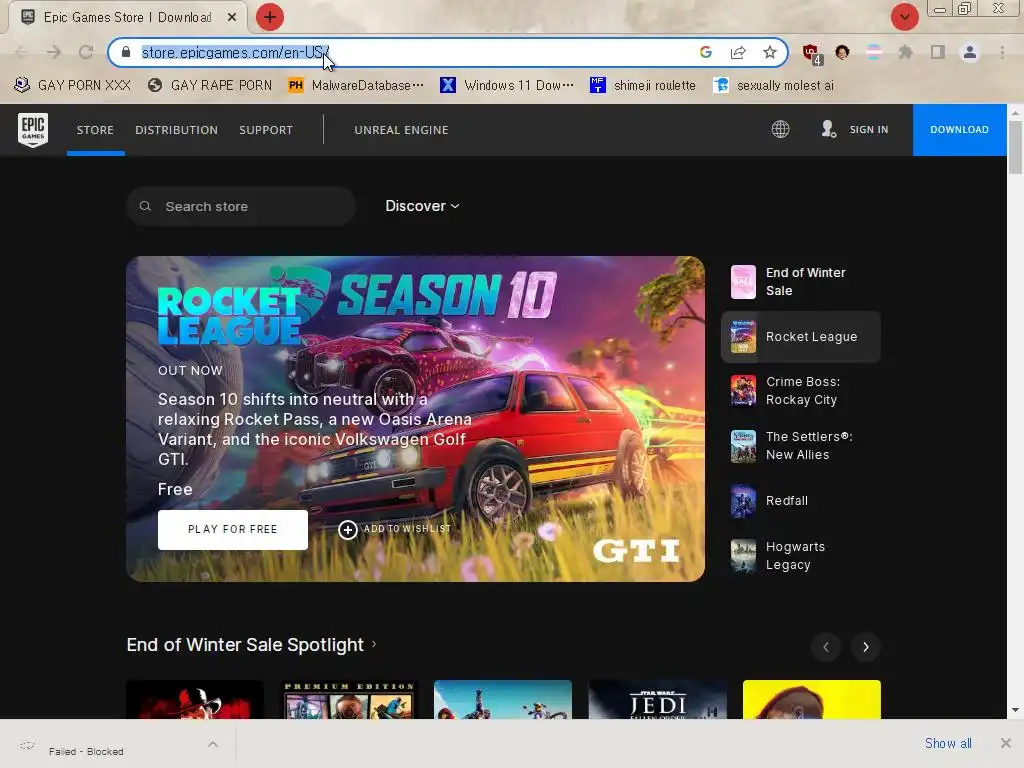The width and height of the screenshot is (1024, 768).
Task: Click the Epic Games logo
Action: click(x=33, y=129)
